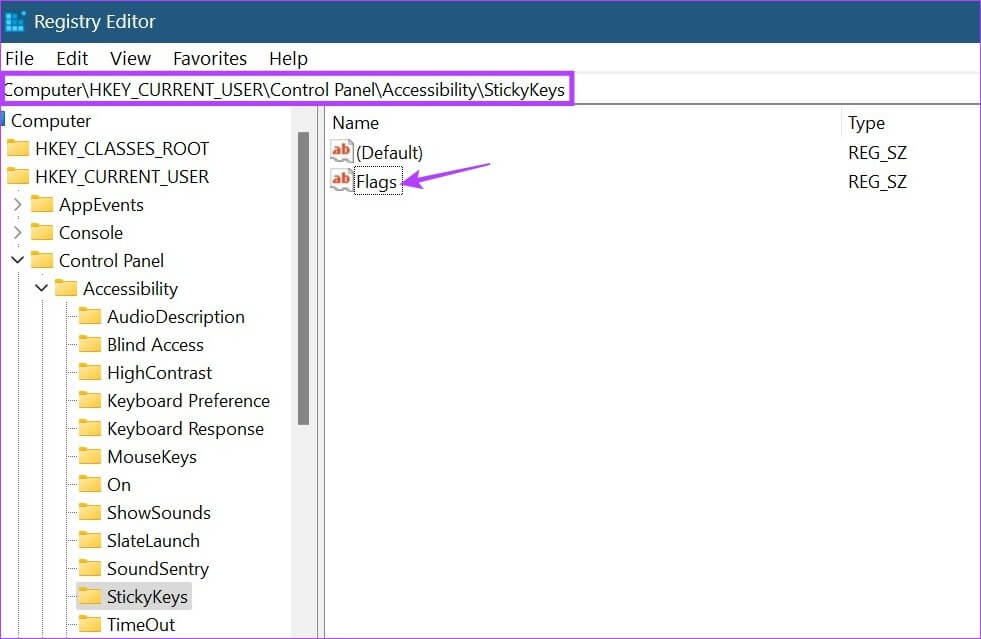Select the SoundSentry folder icon
This screenshot has width=981, height=639.
point(90,568)
